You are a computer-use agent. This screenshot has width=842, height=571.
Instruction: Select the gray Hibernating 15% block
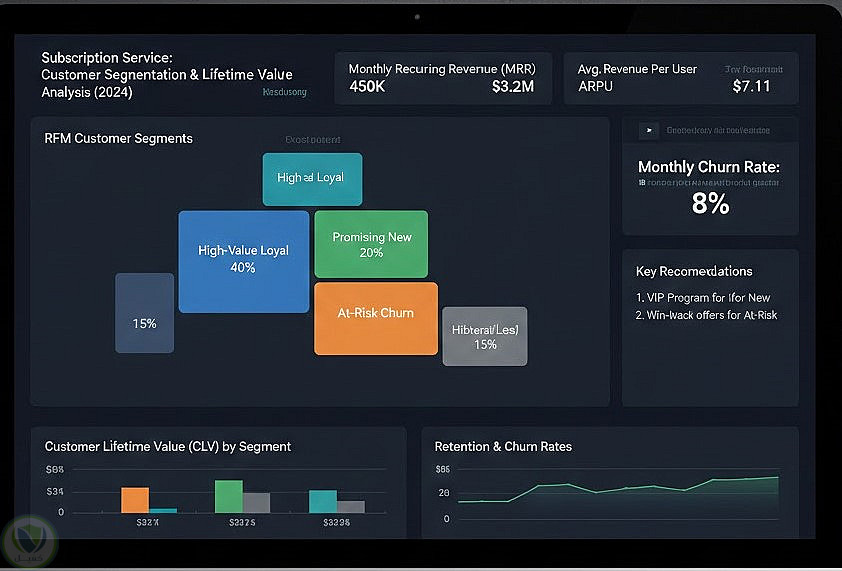tap(485, 336)
